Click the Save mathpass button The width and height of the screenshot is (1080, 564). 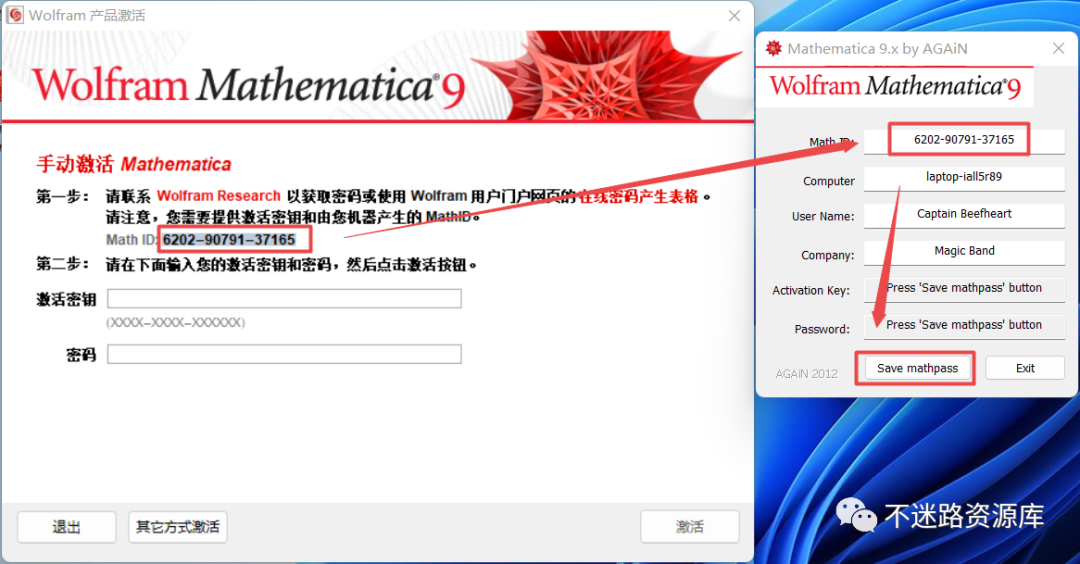[917, 368]
